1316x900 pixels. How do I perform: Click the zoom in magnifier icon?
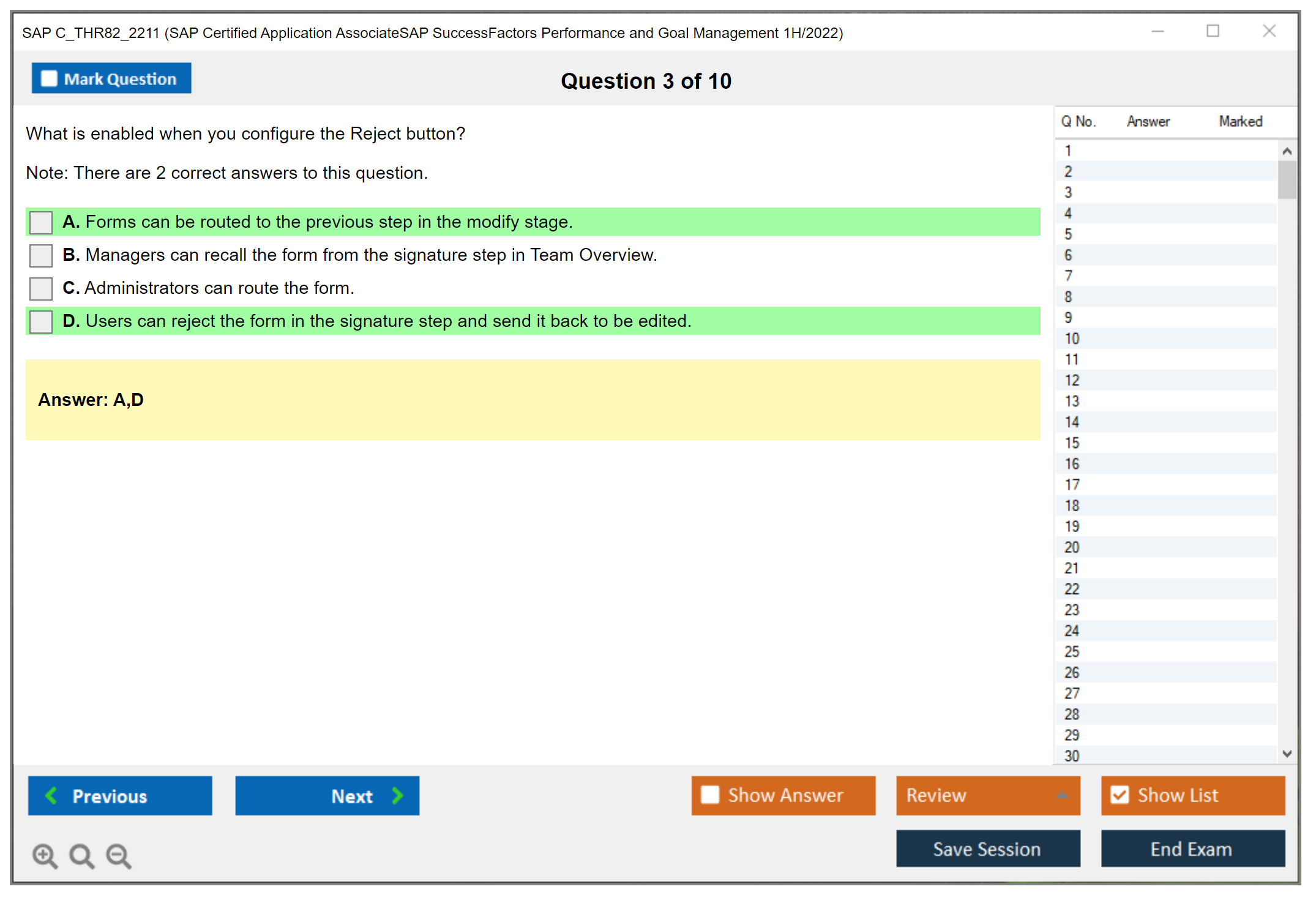pos(44,855)
